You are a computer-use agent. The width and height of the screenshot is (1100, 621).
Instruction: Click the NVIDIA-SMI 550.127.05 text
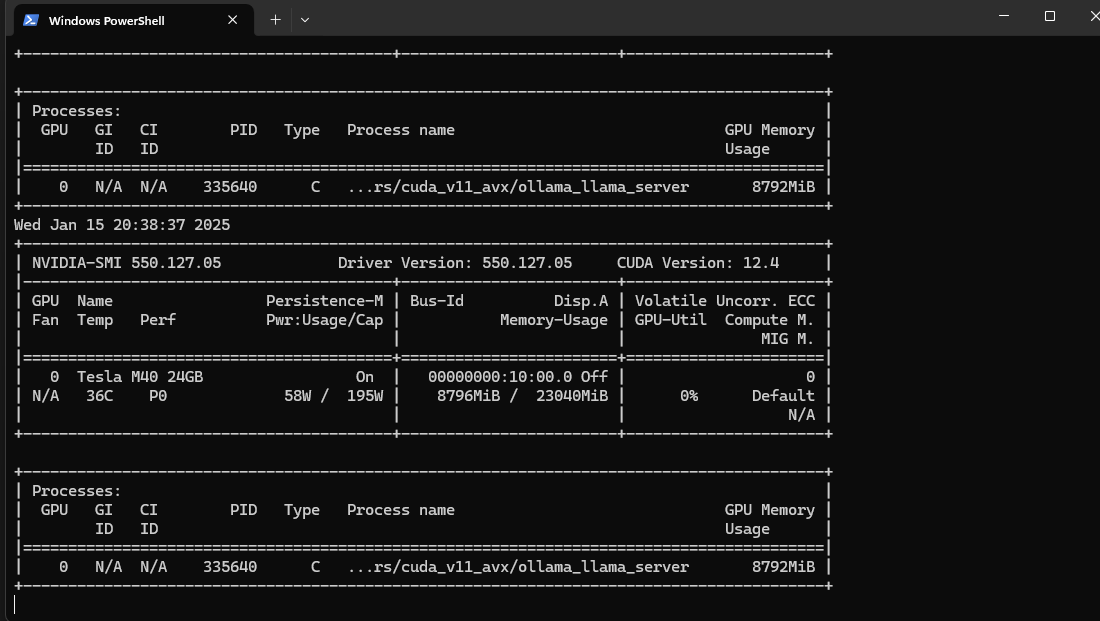coord(126,262)
